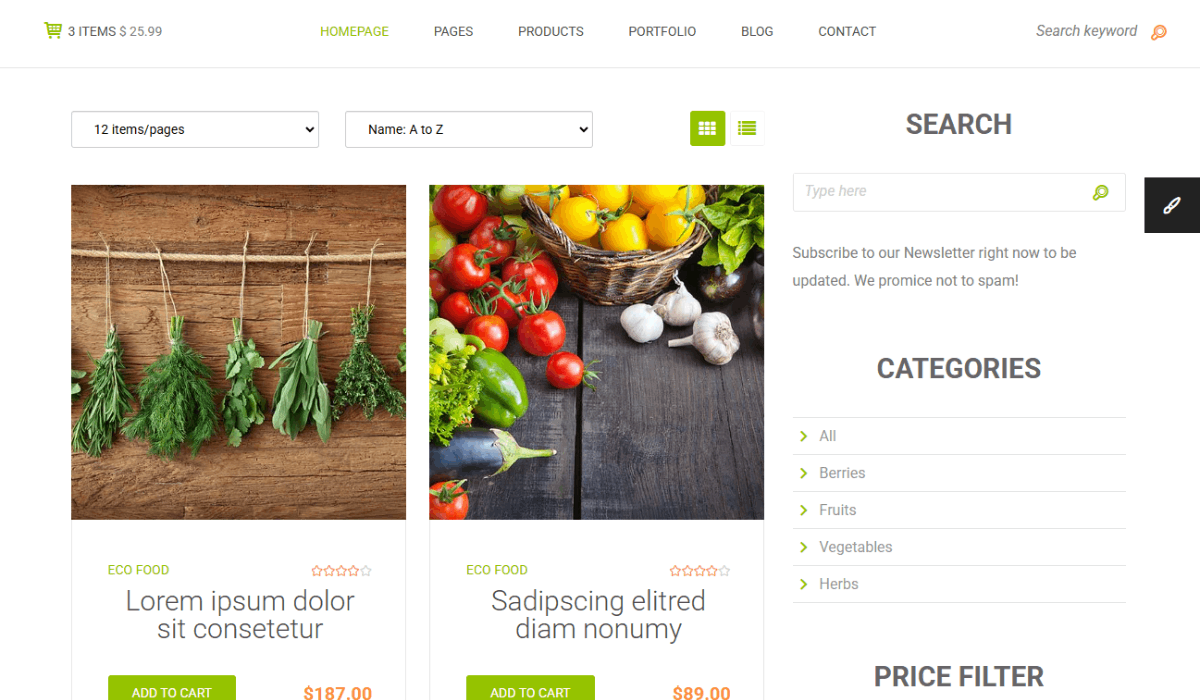Click star rating of Lorem ipsum product

click(x=341, y=571)
